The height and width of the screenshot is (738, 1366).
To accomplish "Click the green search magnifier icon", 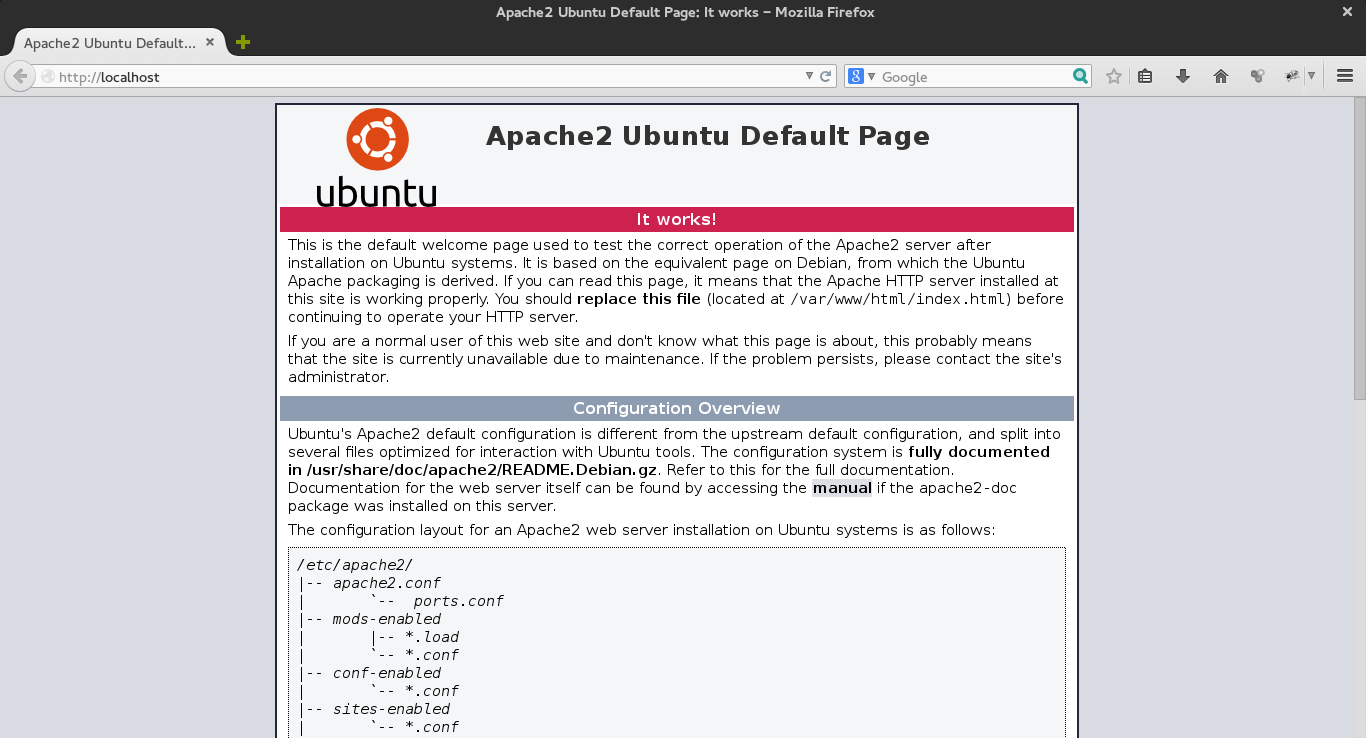I will pyautogui.click(x=1080, y=76).
